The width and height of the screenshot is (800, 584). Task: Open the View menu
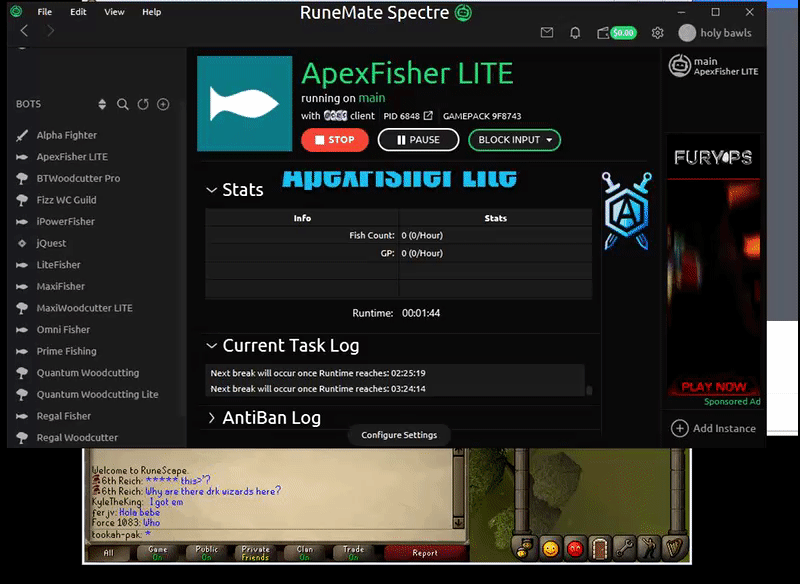pos(114,12)
